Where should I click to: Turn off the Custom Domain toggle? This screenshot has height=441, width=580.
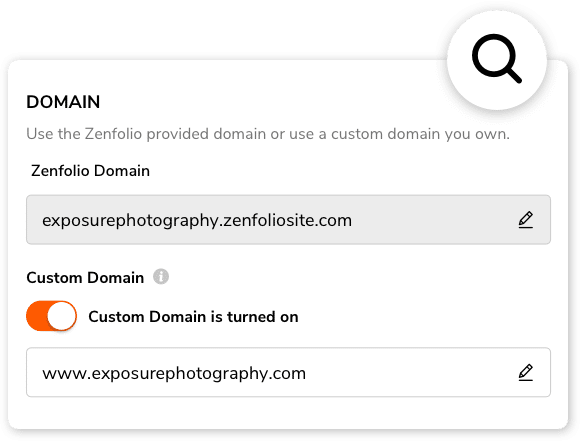click(x=51, y=316)
